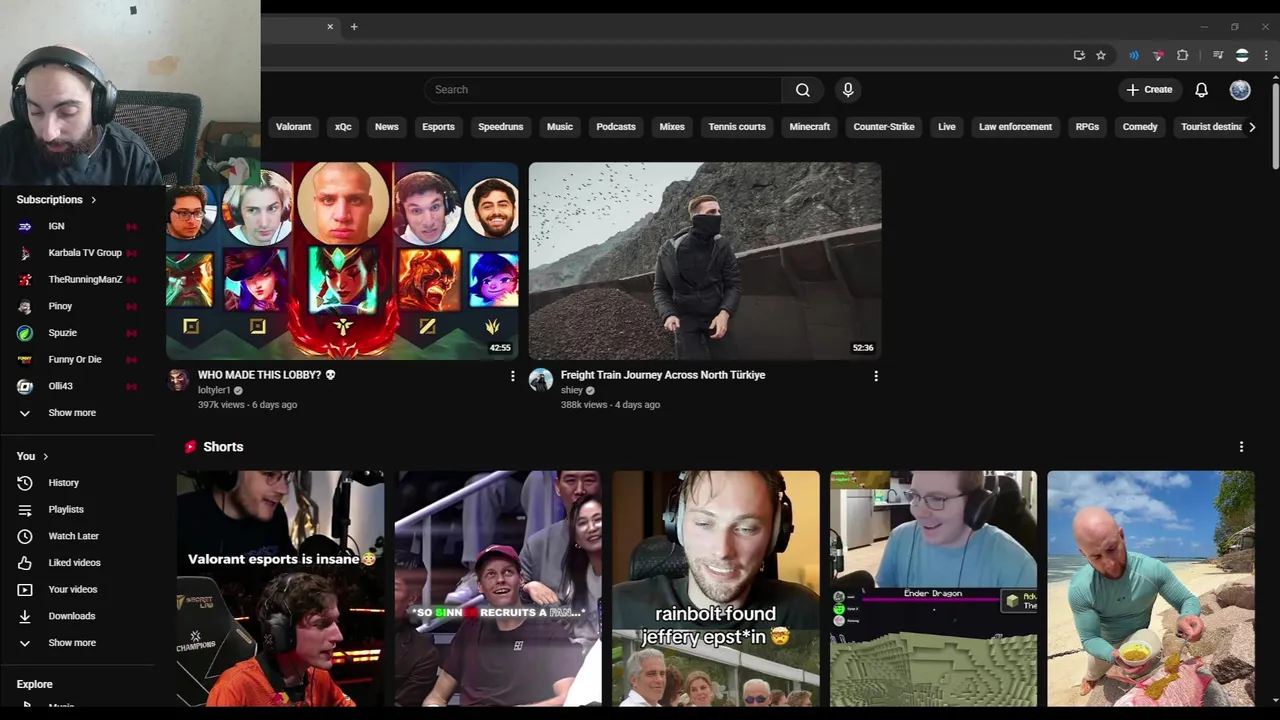Open the notifications bell
Screen dimensions: 1280x720
pyautogui.click(x=1201, y=90)
